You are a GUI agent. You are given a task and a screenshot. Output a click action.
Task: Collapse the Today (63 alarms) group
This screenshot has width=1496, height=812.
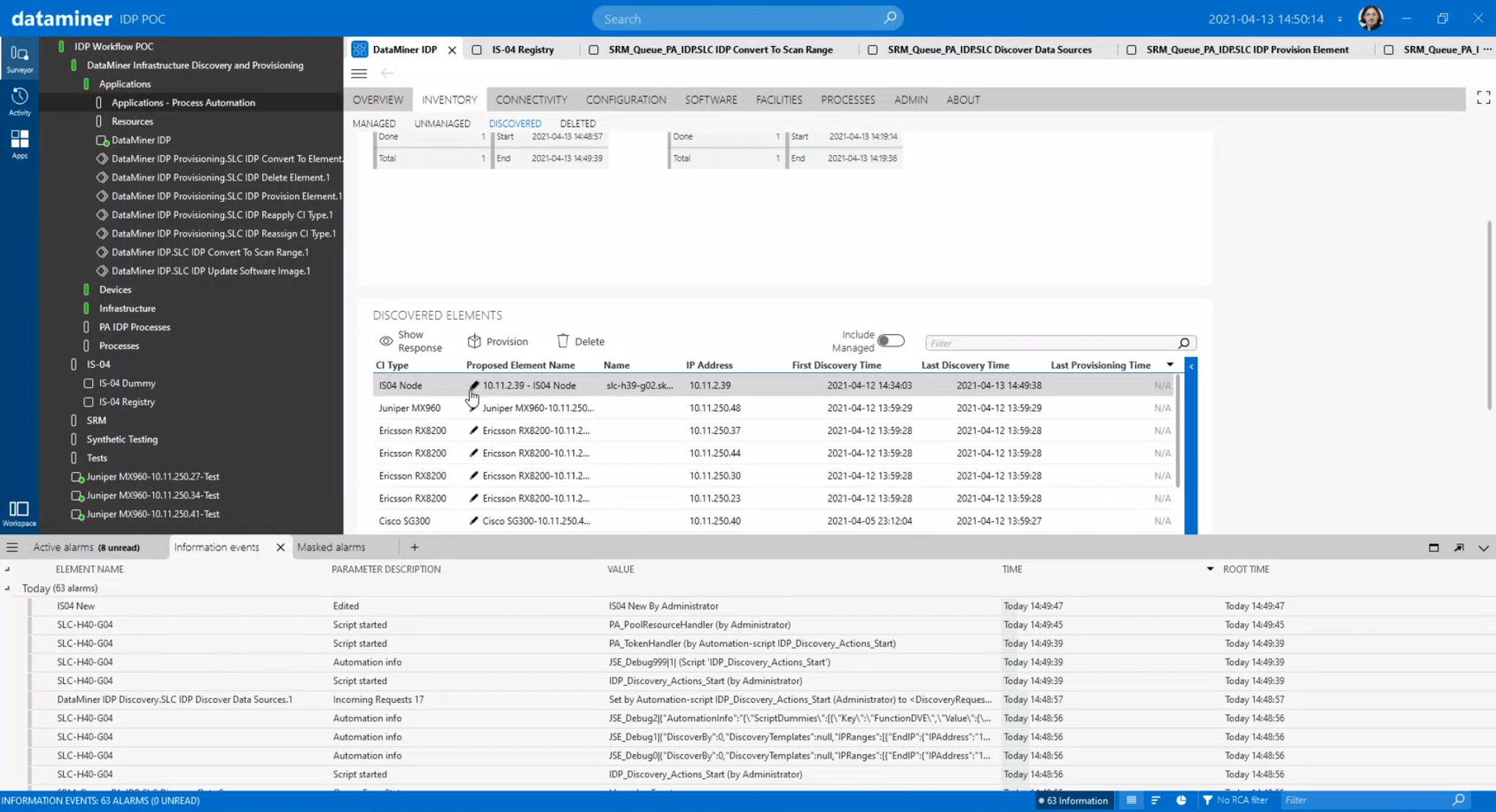tap(7, 588)
